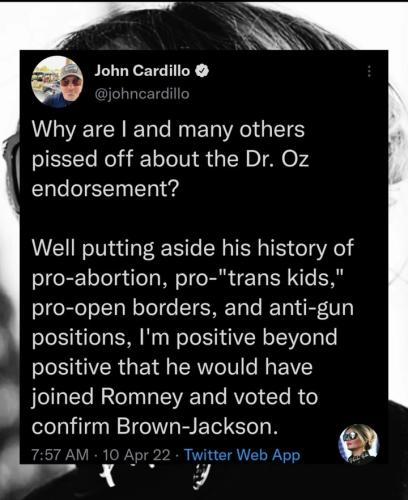
Task: Click the Twitter Web App source link
Action: [x=242, y=455]
